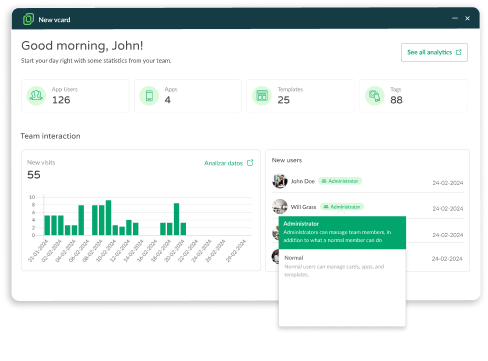The height and width of the screenshot is (361, 488).
Task: Click the Tags icon
Action: 375,96
